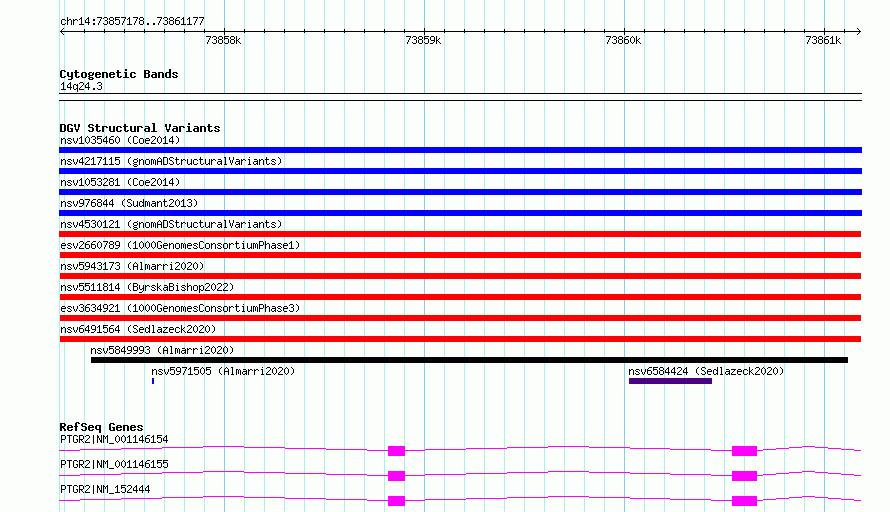Click first exon of PTGR2 NM_001146154

point(396,451)
